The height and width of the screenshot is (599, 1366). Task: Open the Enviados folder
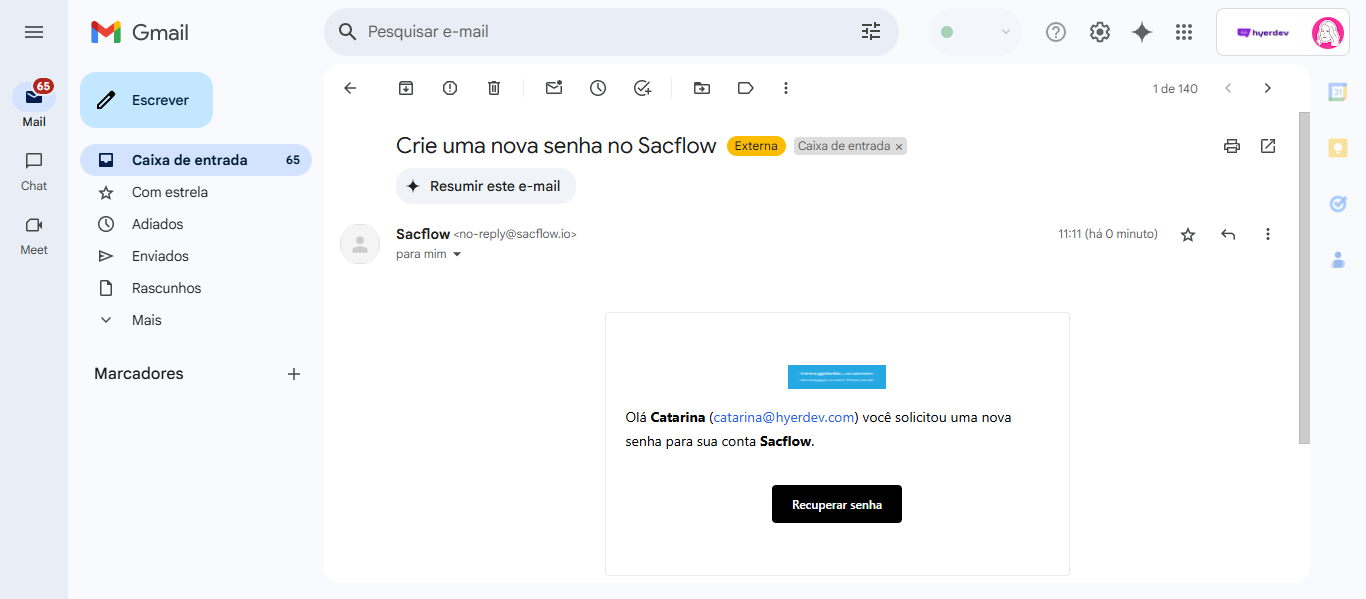click(x=160, y=256)
